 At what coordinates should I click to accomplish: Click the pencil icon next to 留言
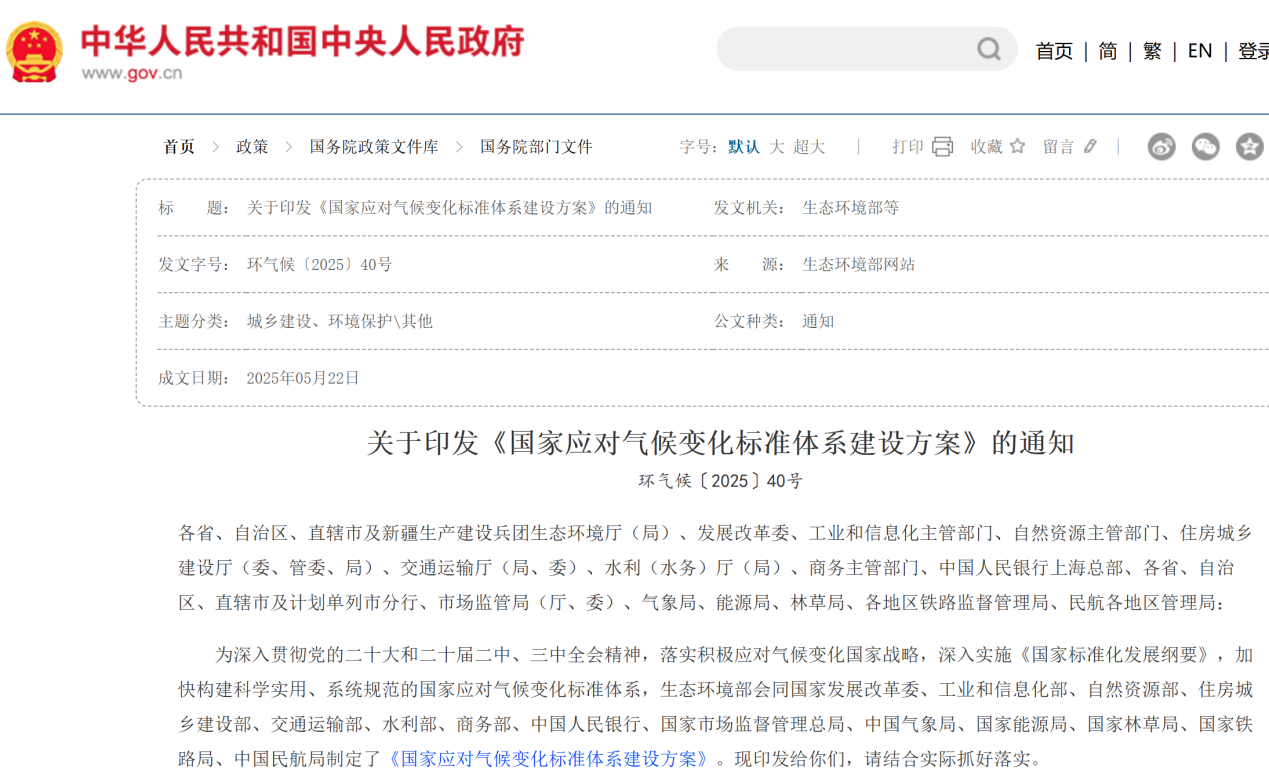[x=1090, y=146]
